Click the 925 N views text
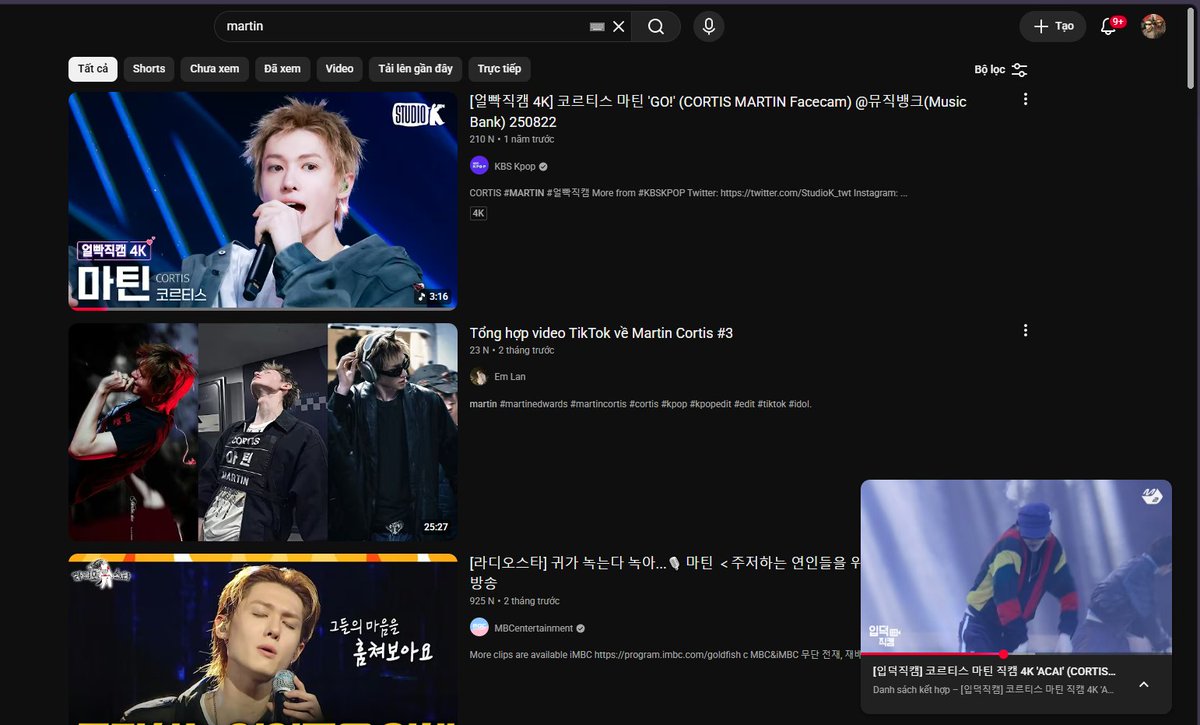The height and width of the screenshot is (725, 1200). 482,601
